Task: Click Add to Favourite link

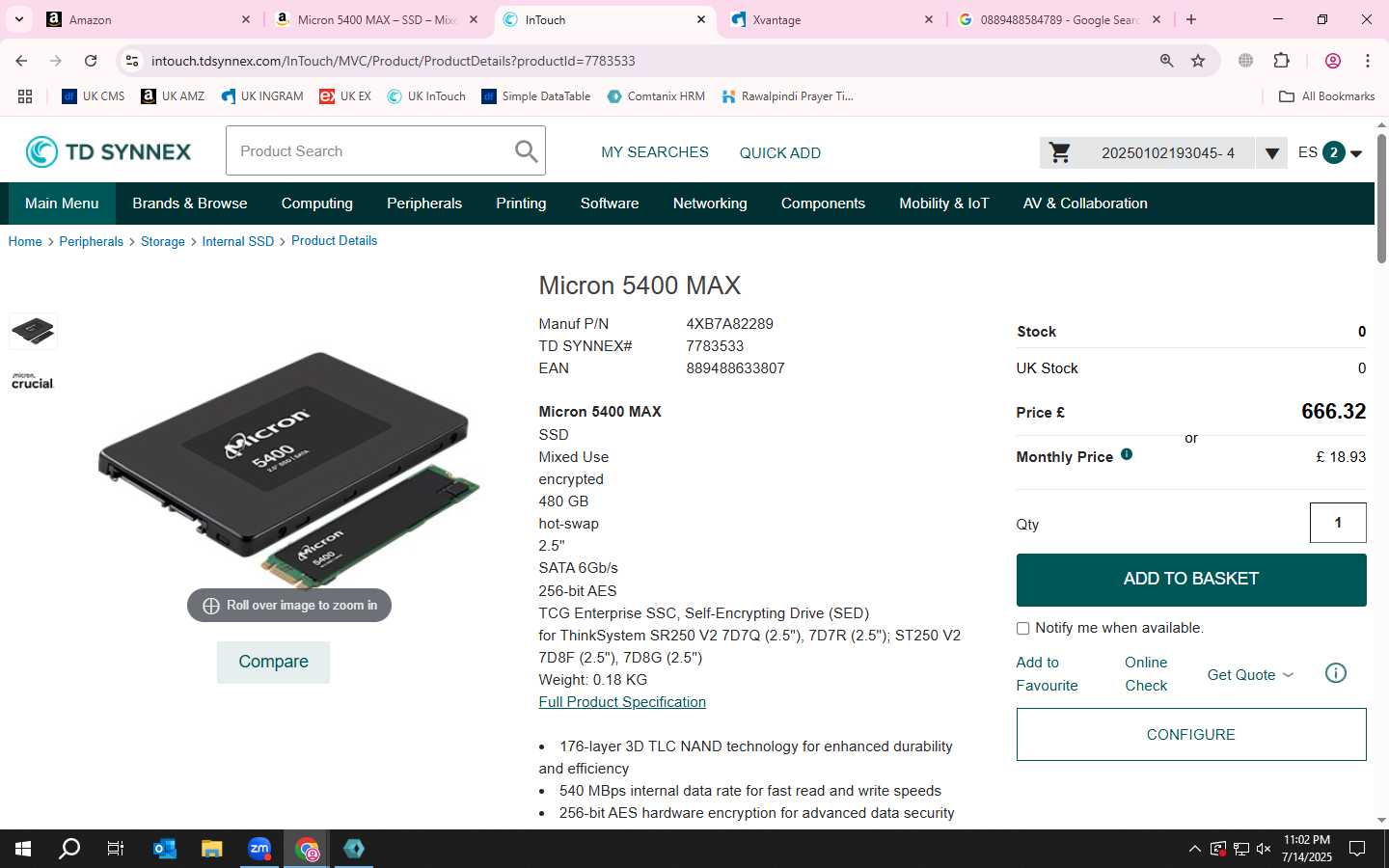Action: point(1047,674)
